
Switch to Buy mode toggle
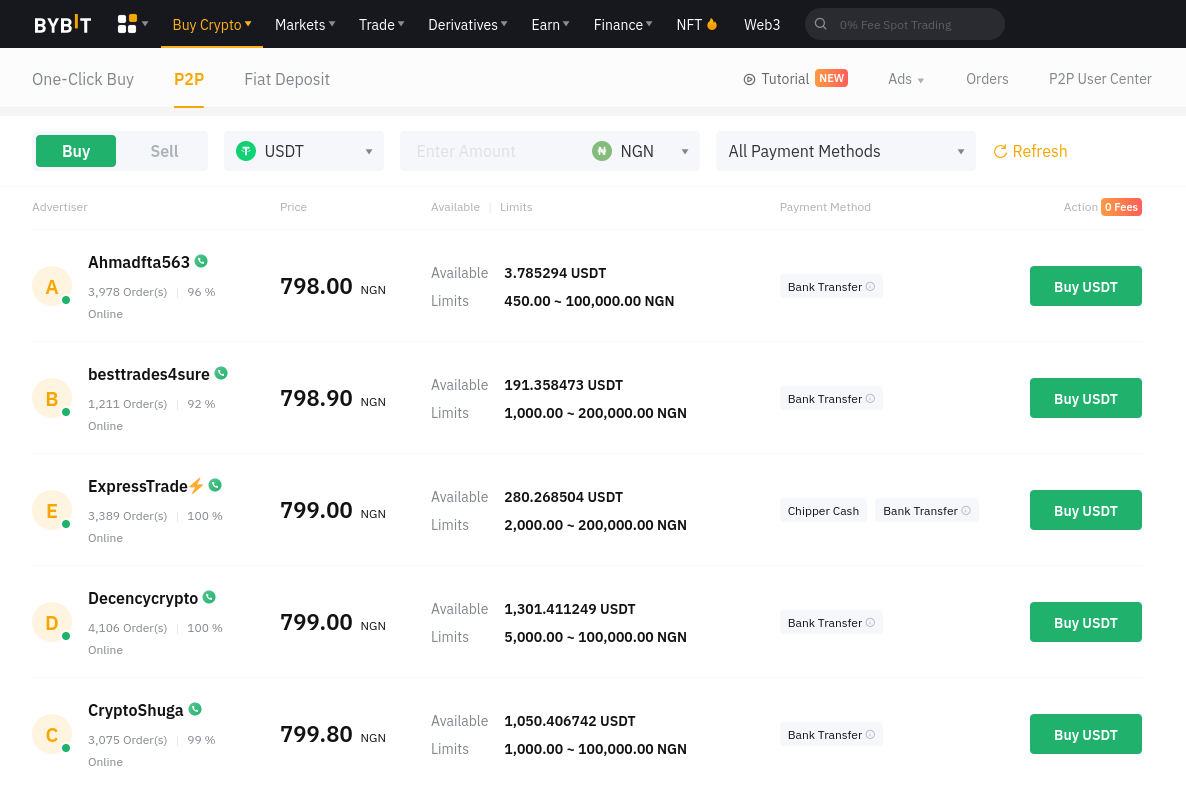point(76,151)
